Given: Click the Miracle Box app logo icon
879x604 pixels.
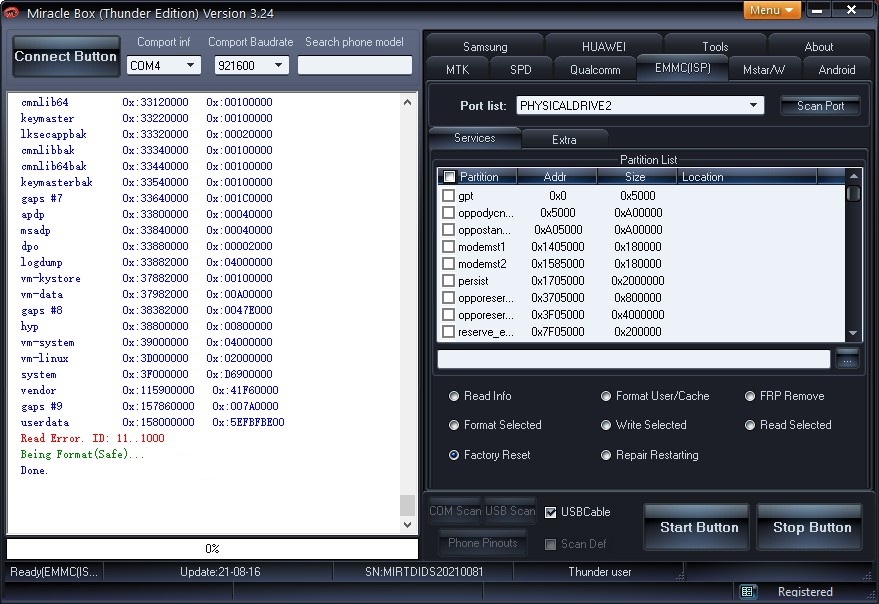Looking at the screenshot, I should pos(11,12).
